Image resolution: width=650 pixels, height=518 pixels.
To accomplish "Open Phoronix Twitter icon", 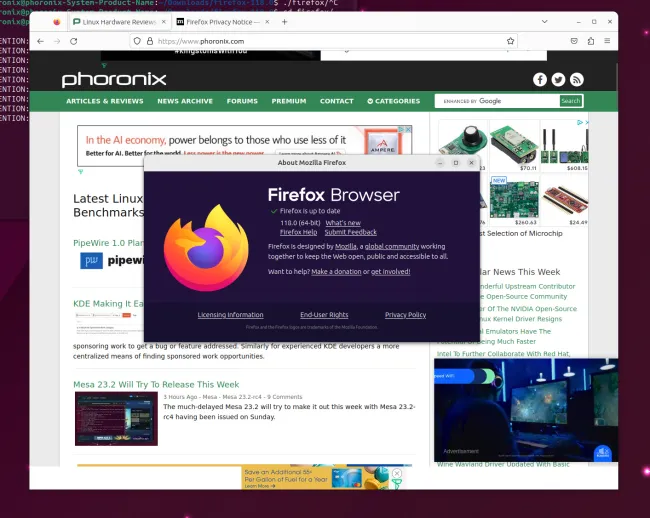I will coord(558,80).
